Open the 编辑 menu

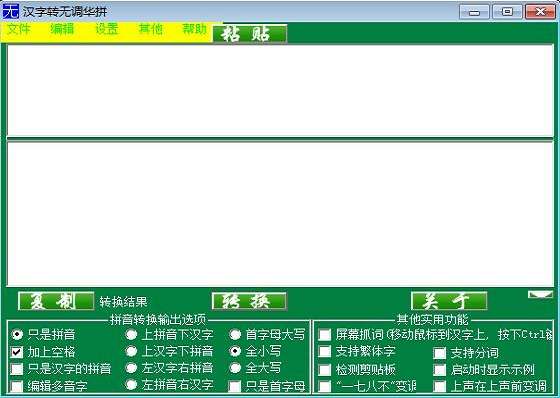62,29
